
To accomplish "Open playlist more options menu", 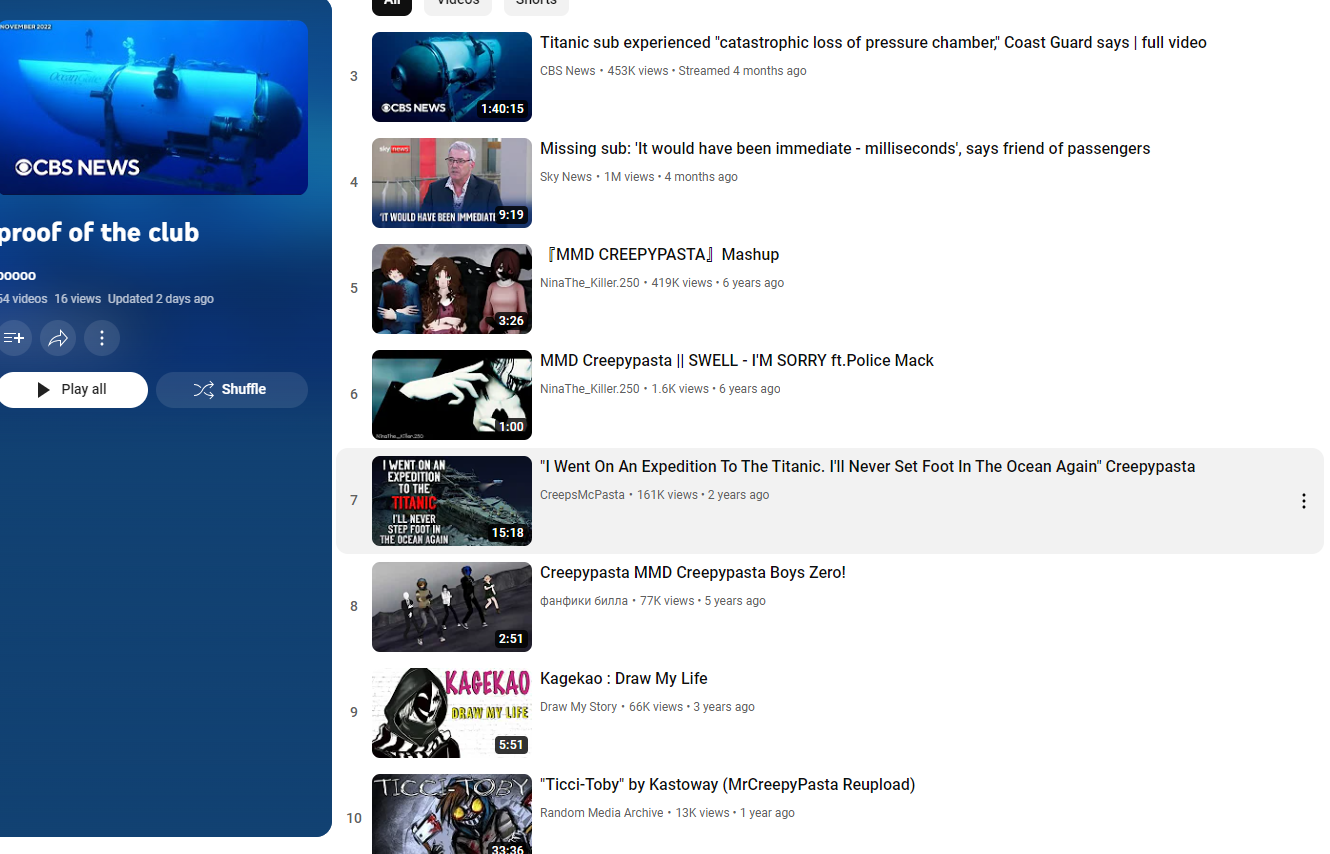I will [x=102, y=338].
